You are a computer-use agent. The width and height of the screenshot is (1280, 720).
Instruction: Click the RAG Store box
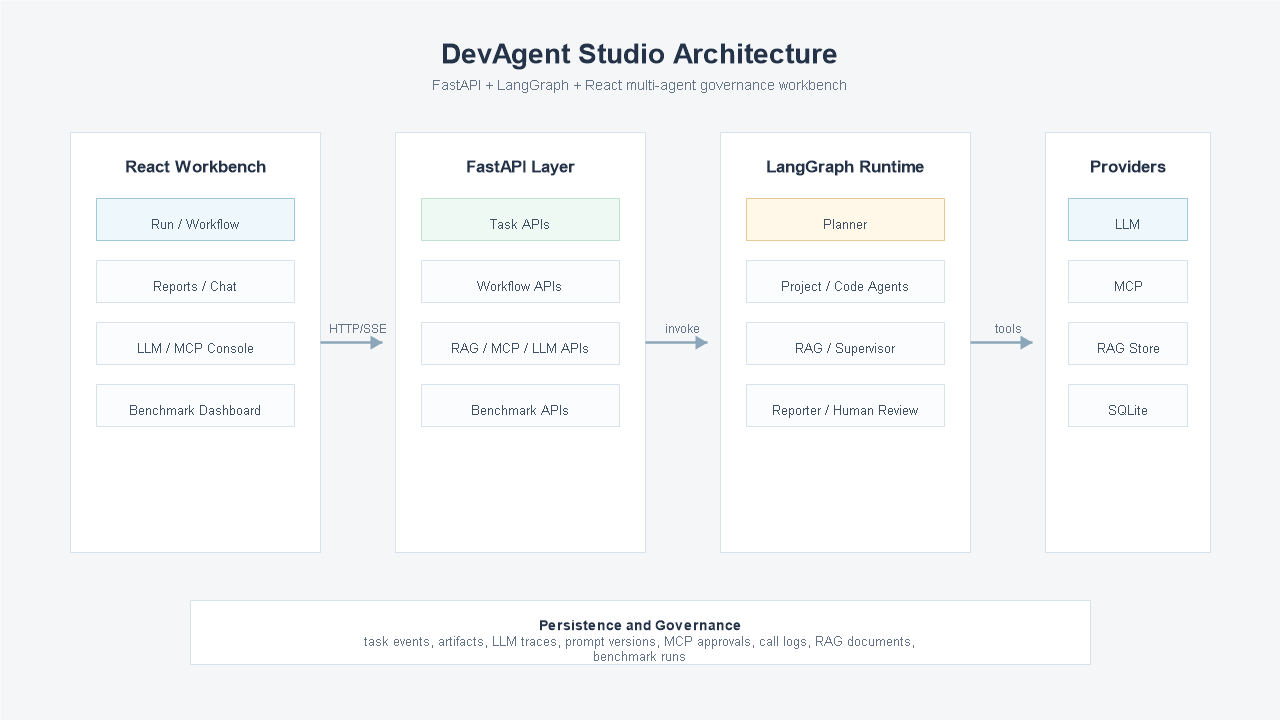(1128, 343)
